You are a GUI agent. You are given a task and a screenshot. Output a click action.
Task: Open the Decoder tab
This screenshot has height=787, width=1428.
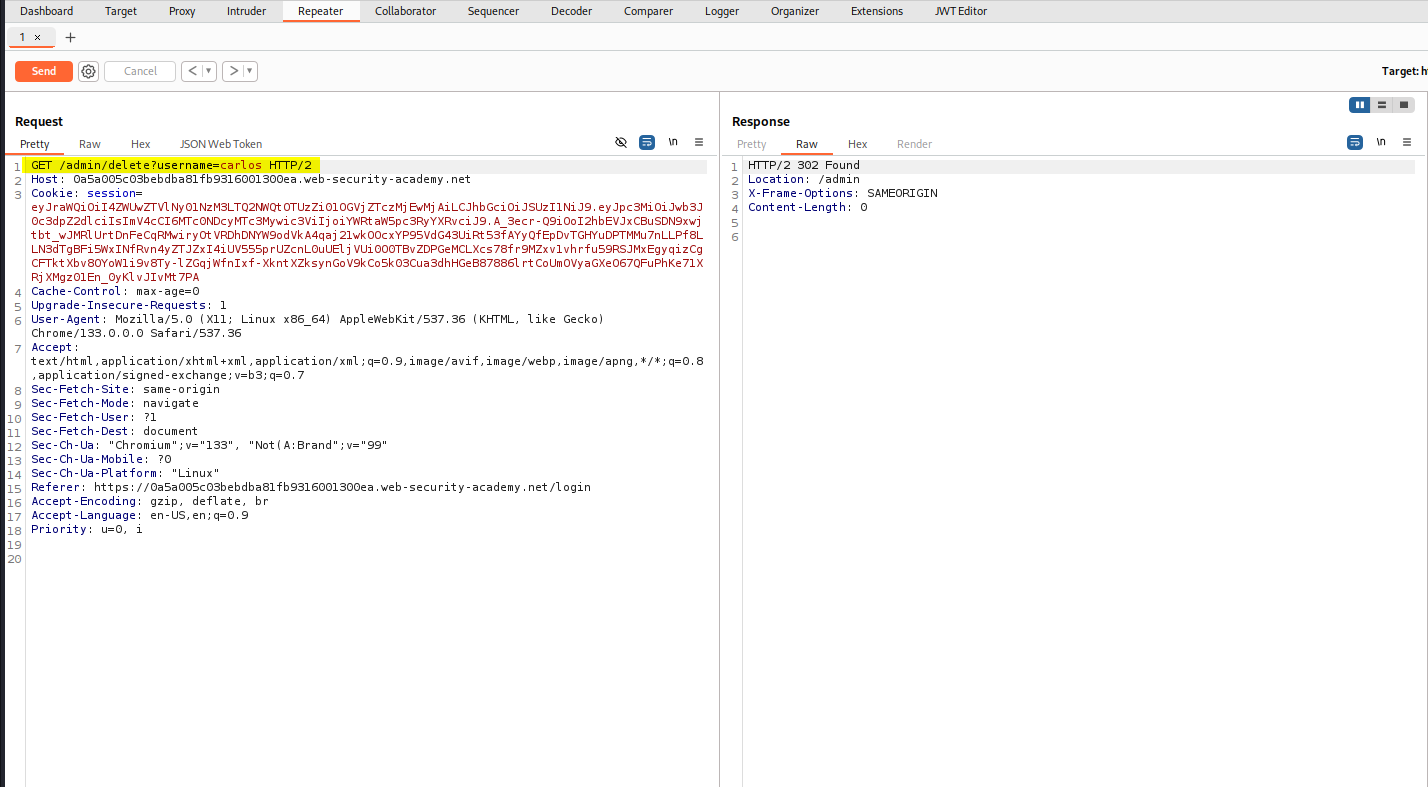click(571, 11)
